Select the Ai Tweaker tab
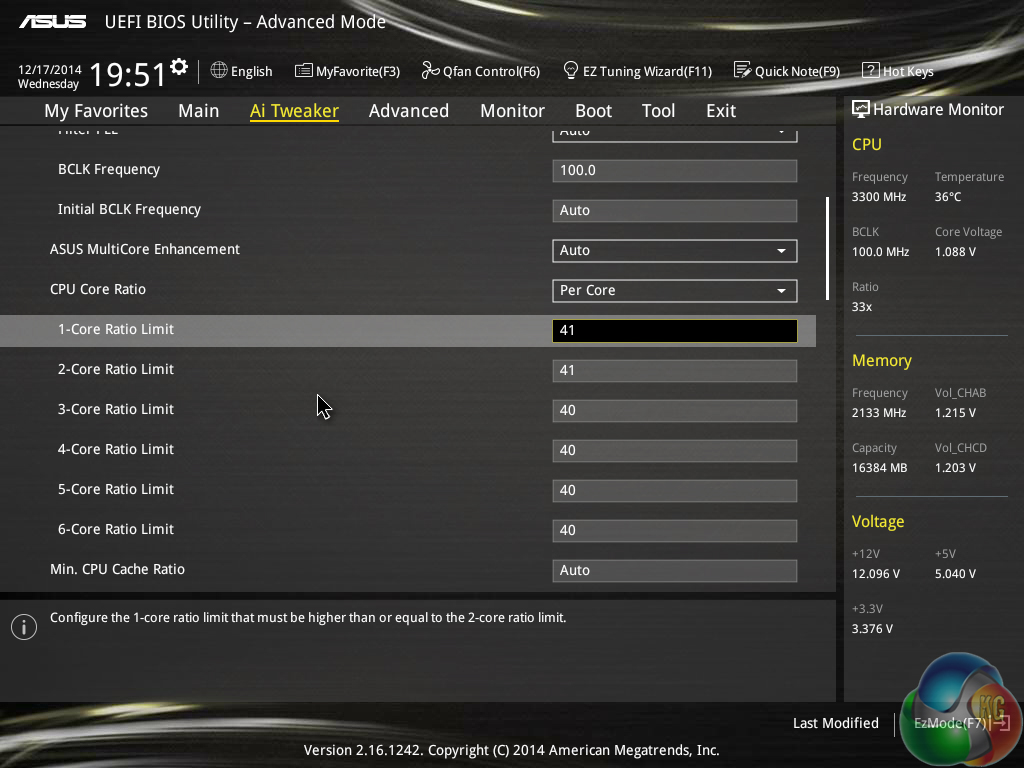 pyautogui.click(x=294, y=111)
